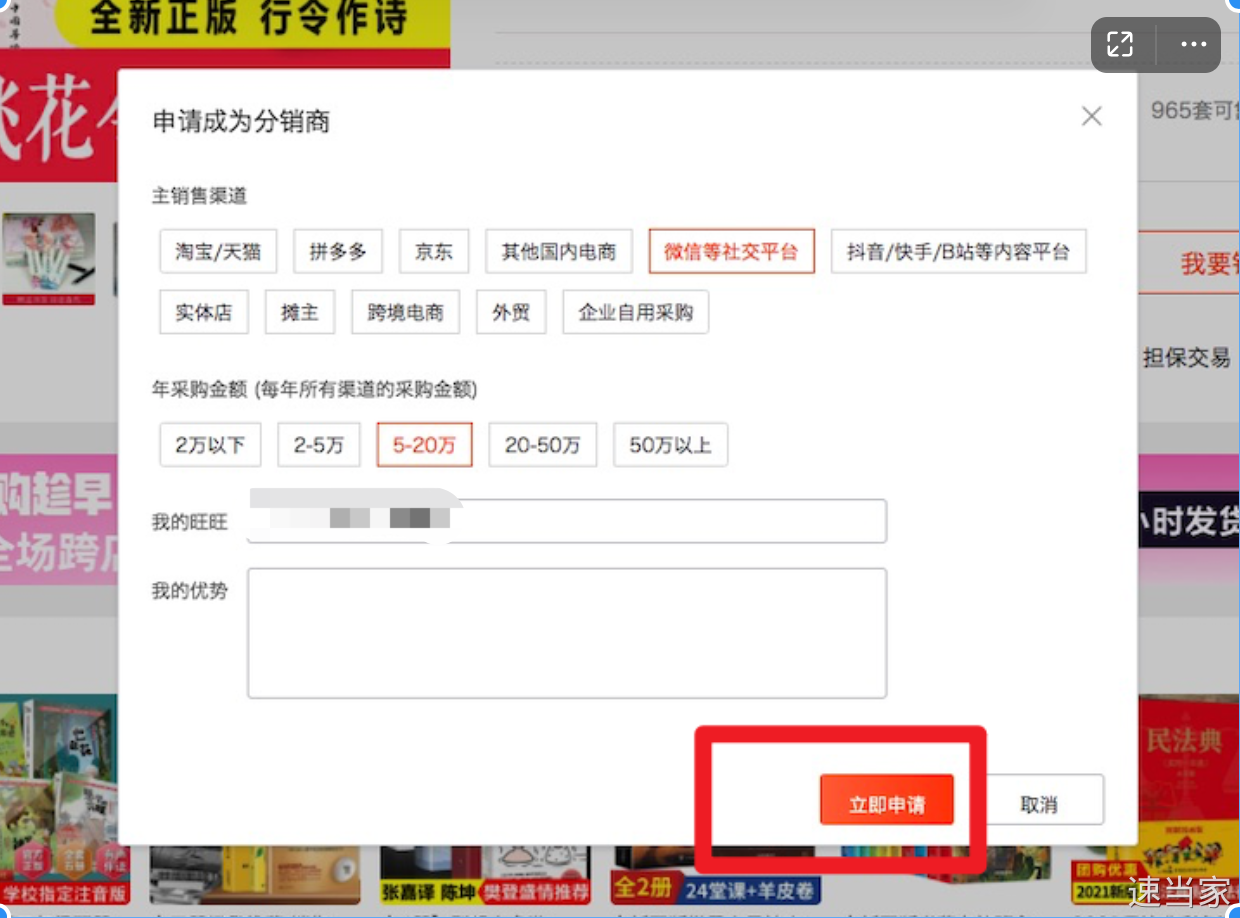Click into the 我的优势 text area
Image resolution: width=1240 pixels, height=918 pixels.
[567, 633]
